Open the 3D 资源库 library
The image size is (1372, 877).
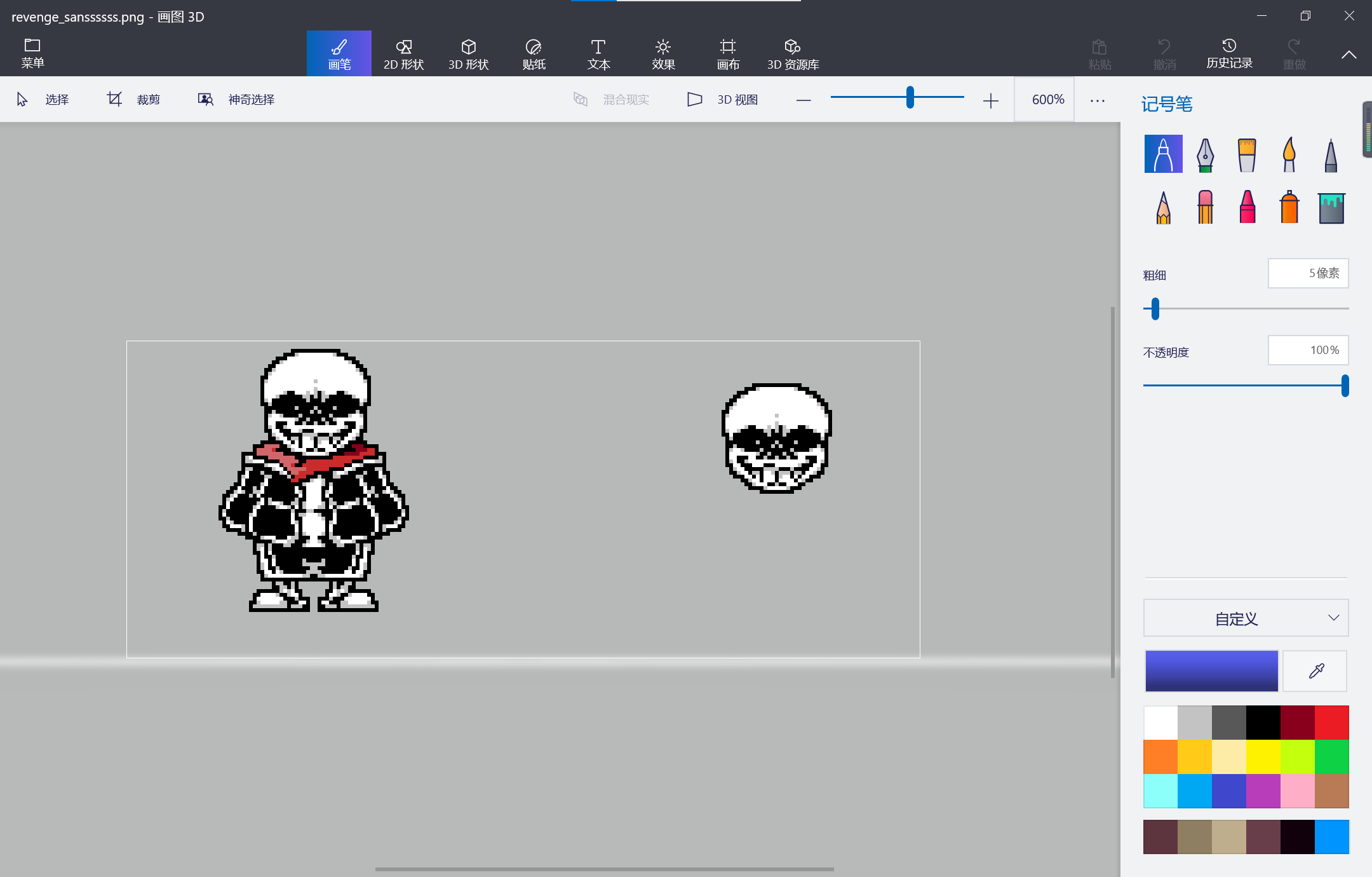pyautogui.click(x=793, y=54)
